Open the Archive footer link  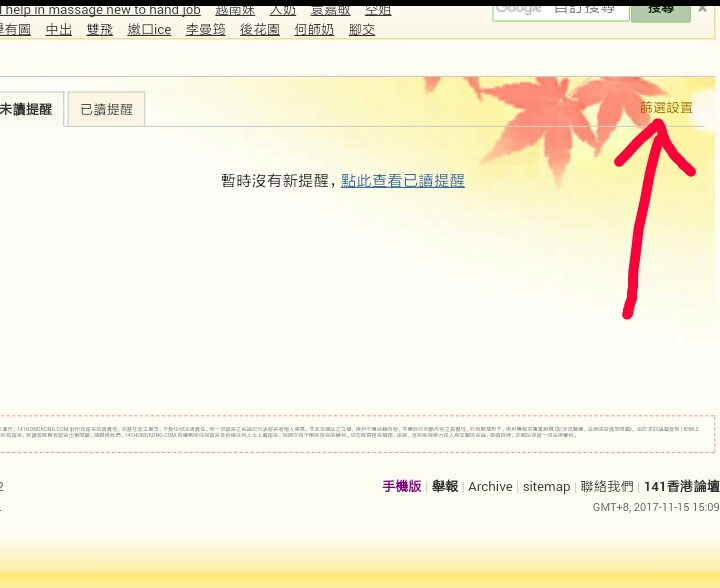pos(490,486)
